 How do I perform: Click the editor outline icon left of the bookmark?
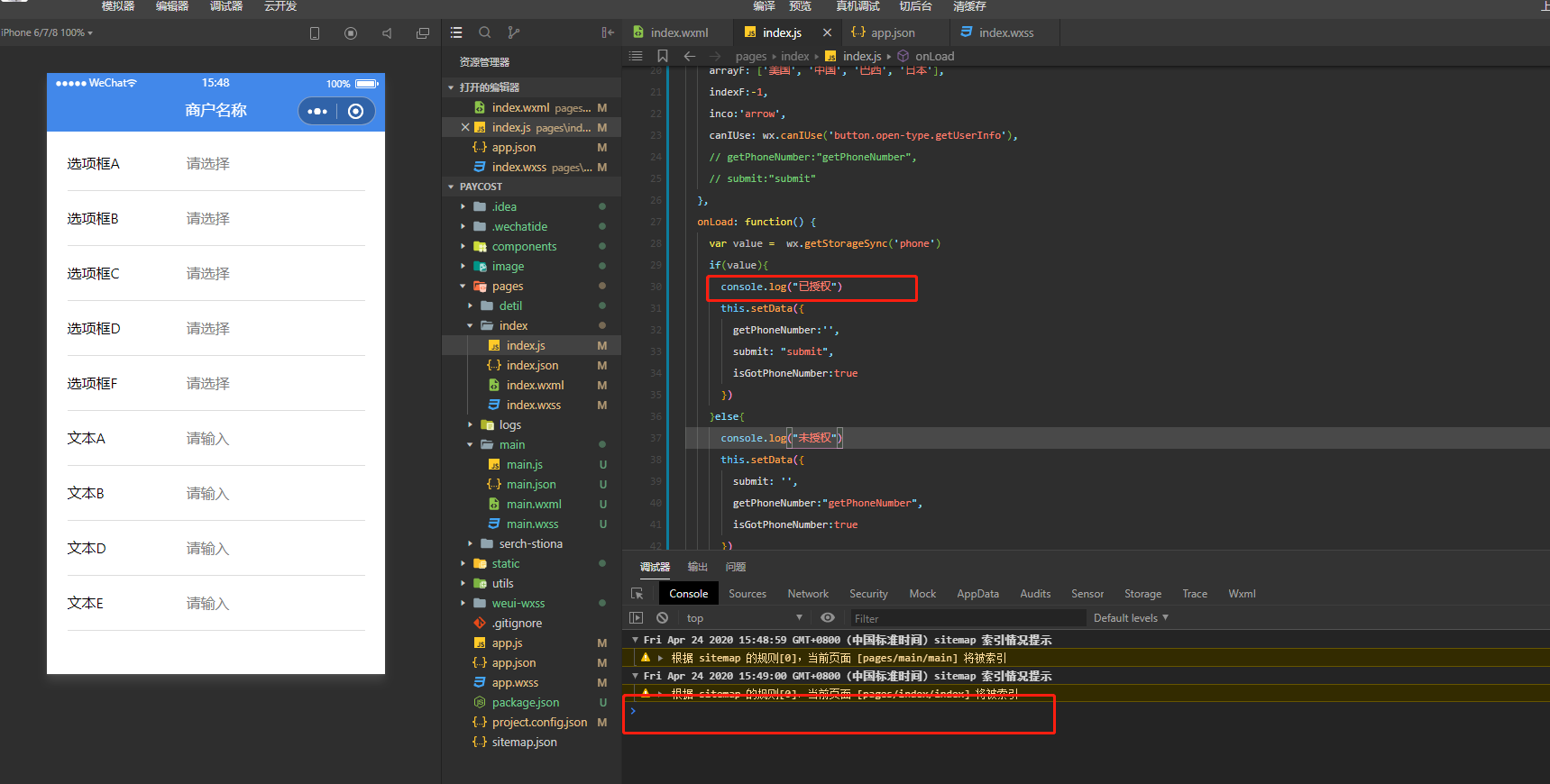(x=636, y=56)
